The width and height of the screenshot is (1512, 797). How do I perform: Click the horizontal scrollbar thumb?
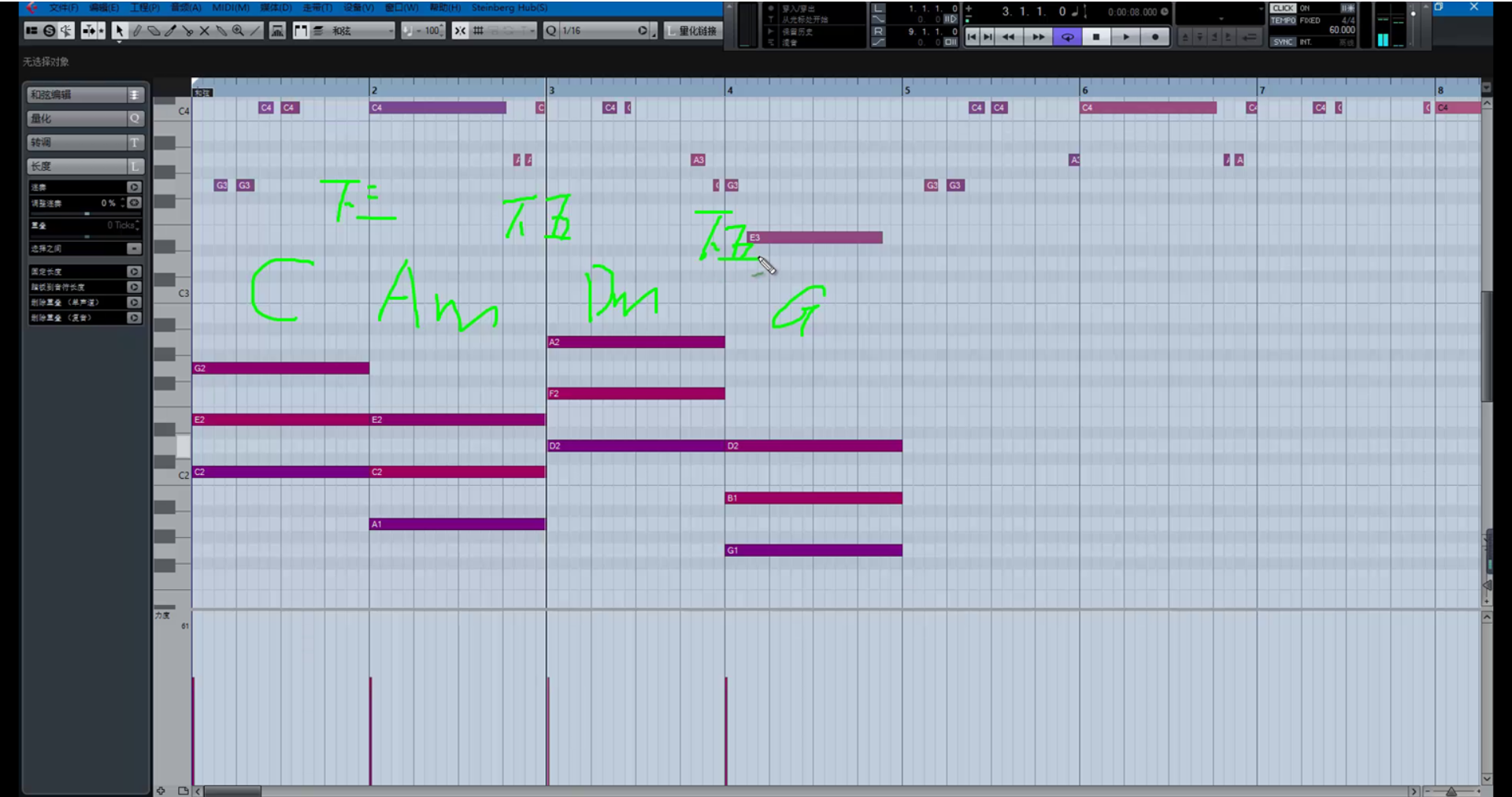click(x=232, y=791)
